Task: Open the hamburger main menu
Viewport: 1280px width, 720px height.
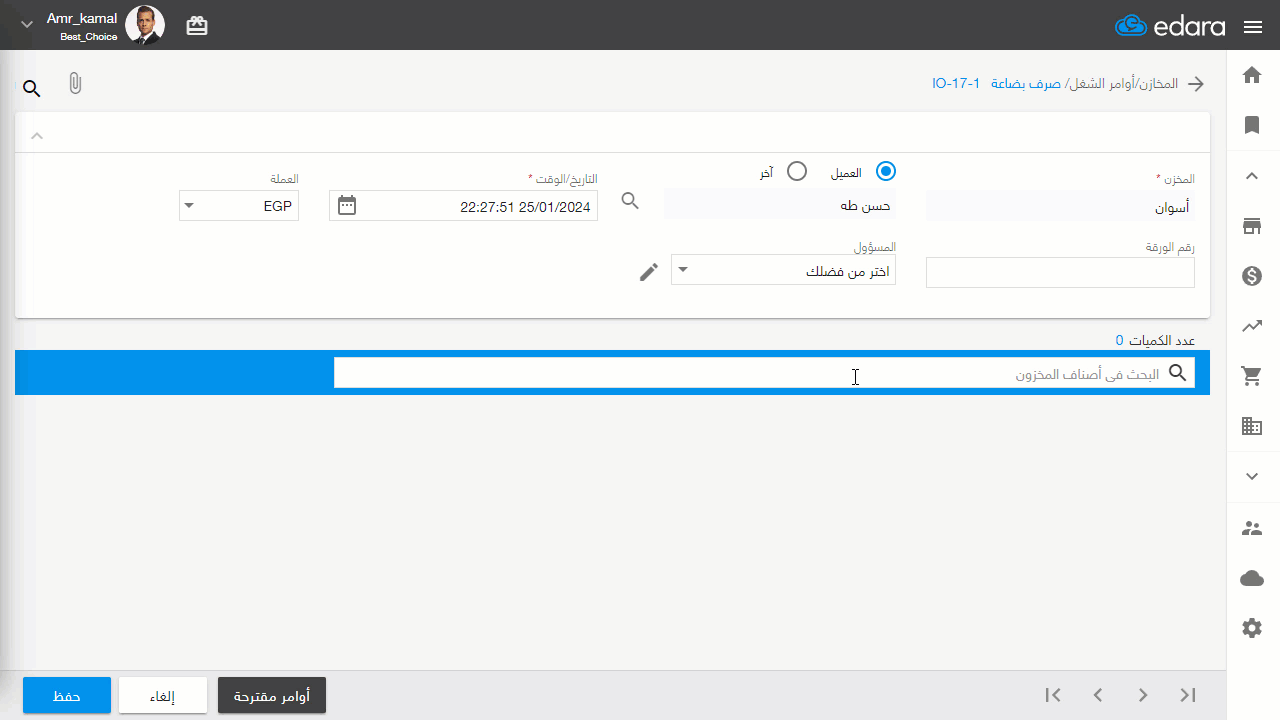Action: [1253, 27]
